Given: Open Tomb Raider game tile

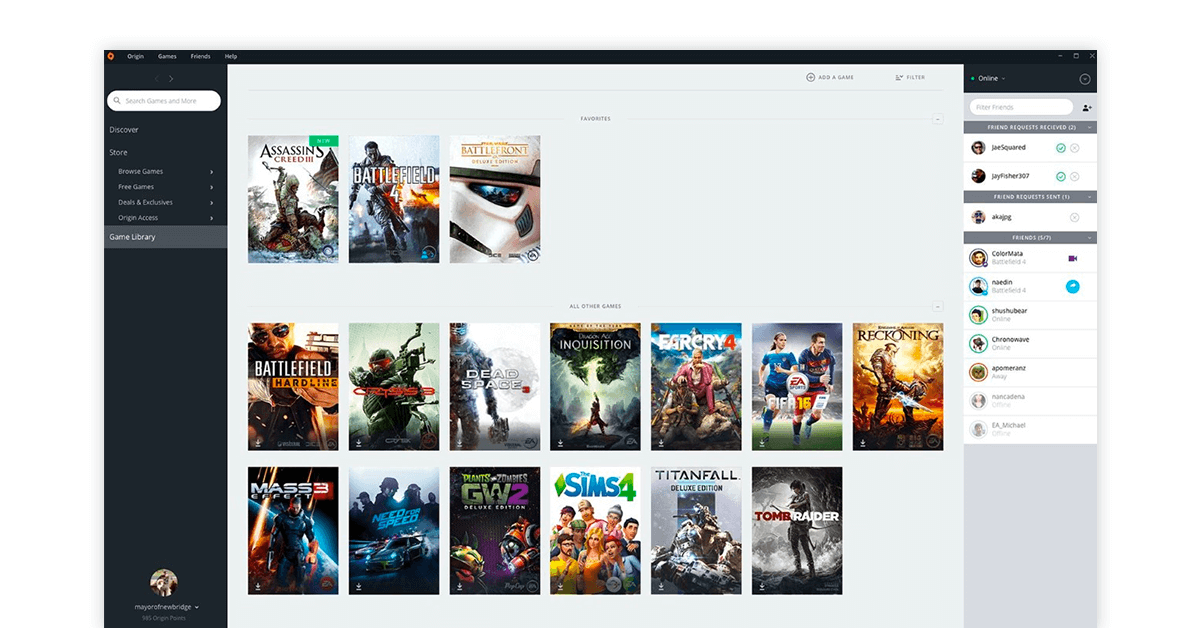Looking at the screenshot, I should pos(797,531).
